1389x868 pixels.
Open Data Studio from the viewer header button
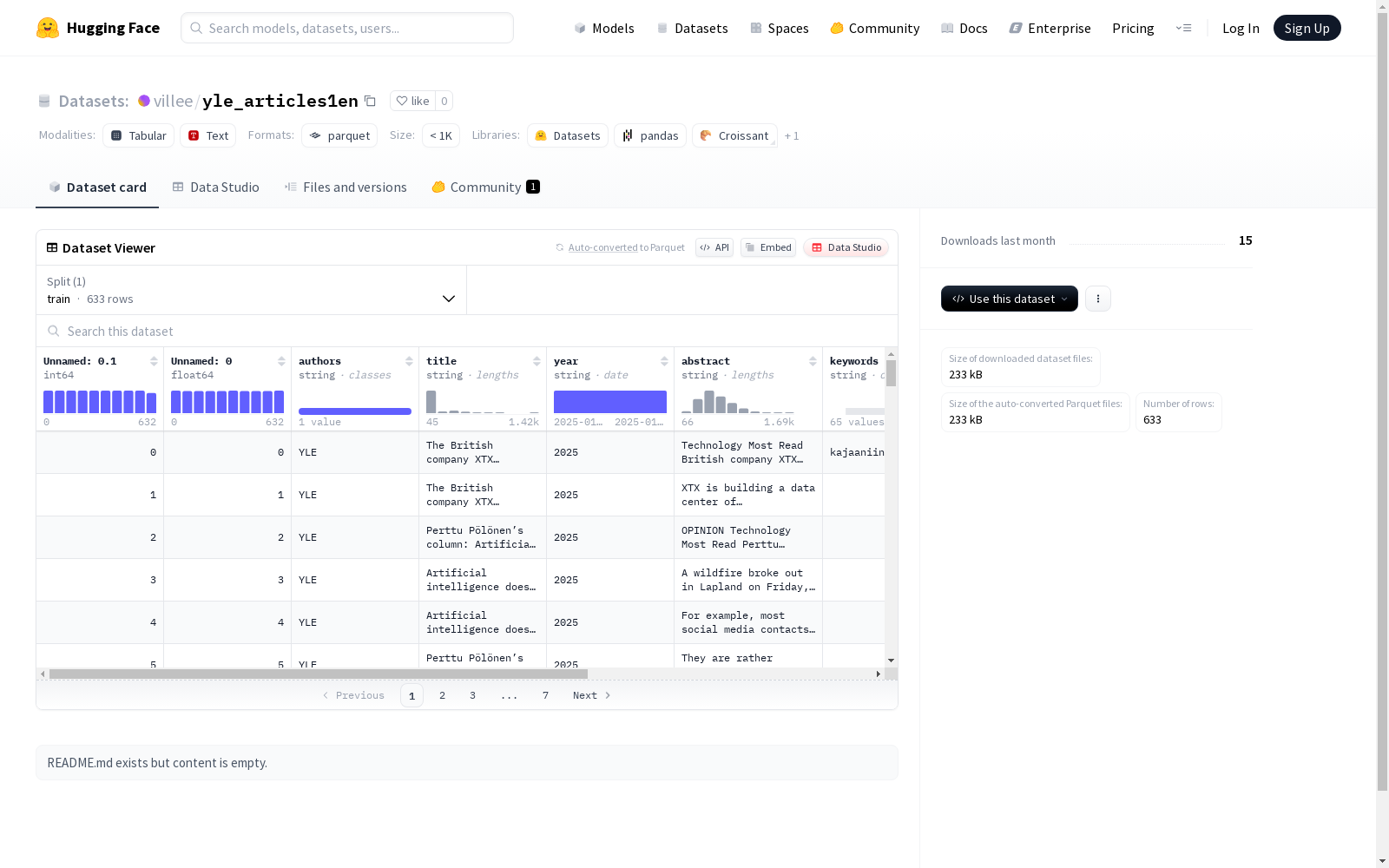846,247
